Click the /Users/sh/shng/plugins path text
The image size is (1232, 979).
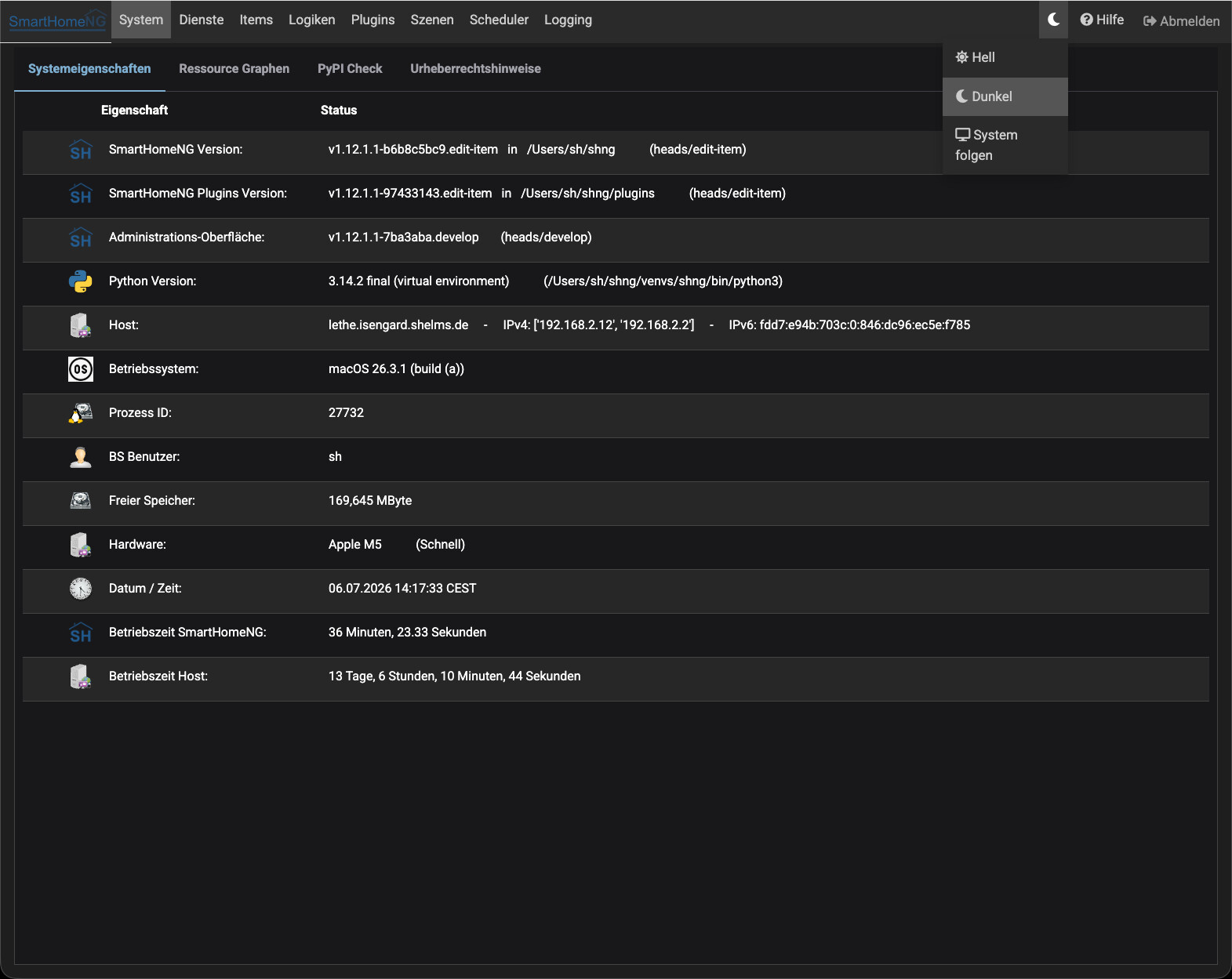[x=587, y=194]
